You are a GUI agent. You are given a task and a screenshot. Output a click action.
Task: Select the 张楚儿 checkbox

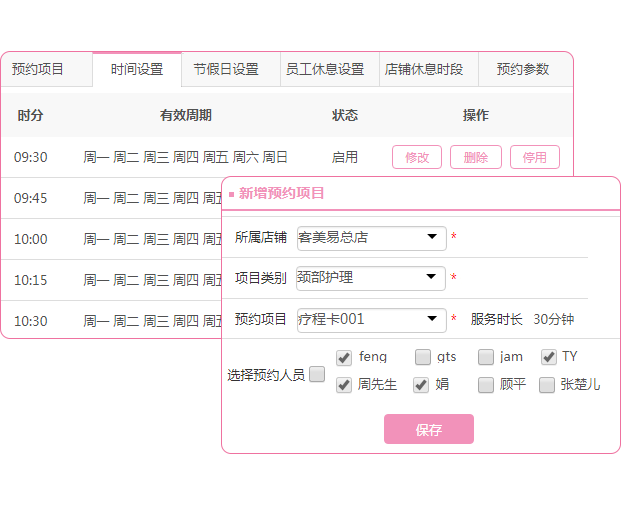click(x=547, y=385)
